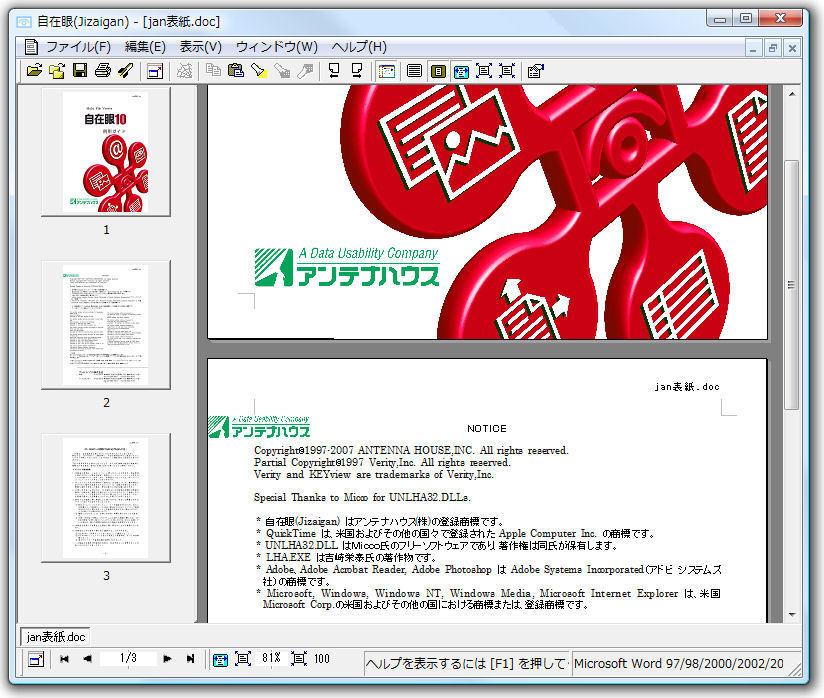
Task: Click fit-to-width icon in the bottom bar
Action: point(220,659)
